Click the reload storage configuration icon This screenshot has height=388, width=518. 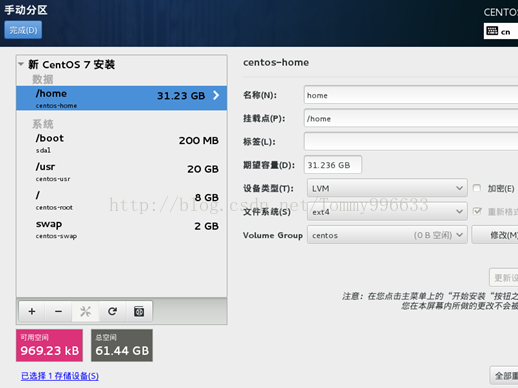coord(112,311)
